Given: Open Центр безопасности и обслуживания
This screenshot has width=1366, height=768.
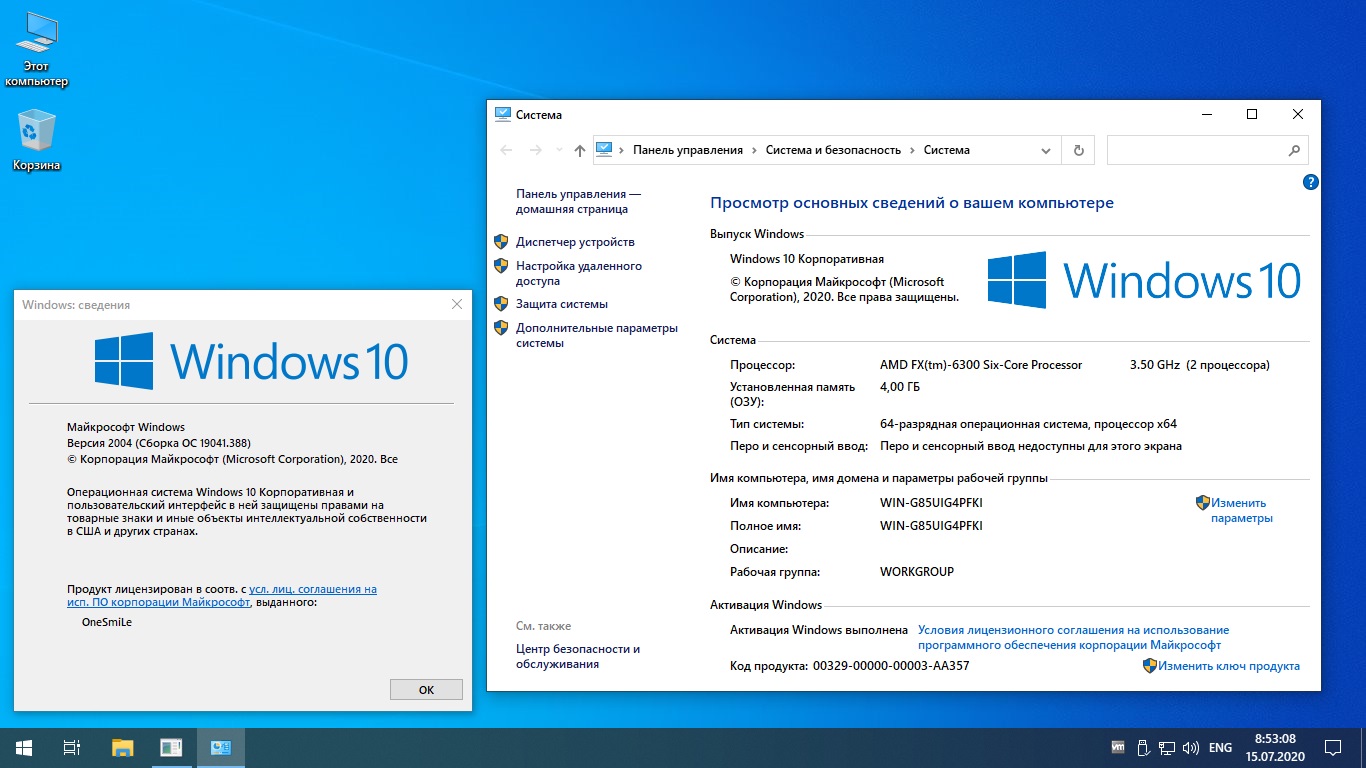Looking at the screenshot, I should 579,655.
